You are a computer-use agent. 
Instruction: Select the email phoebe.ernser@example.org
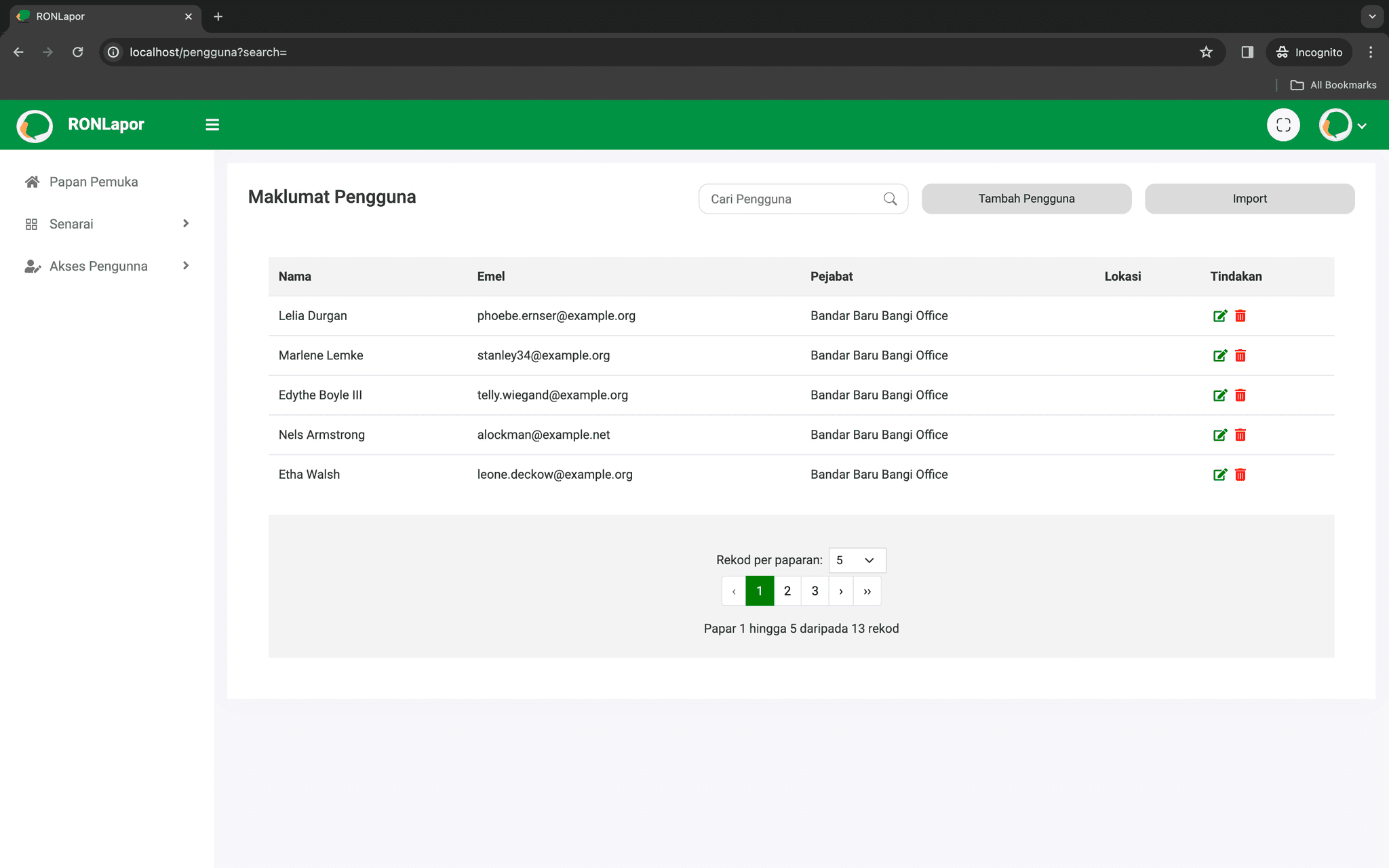point(556,316)
